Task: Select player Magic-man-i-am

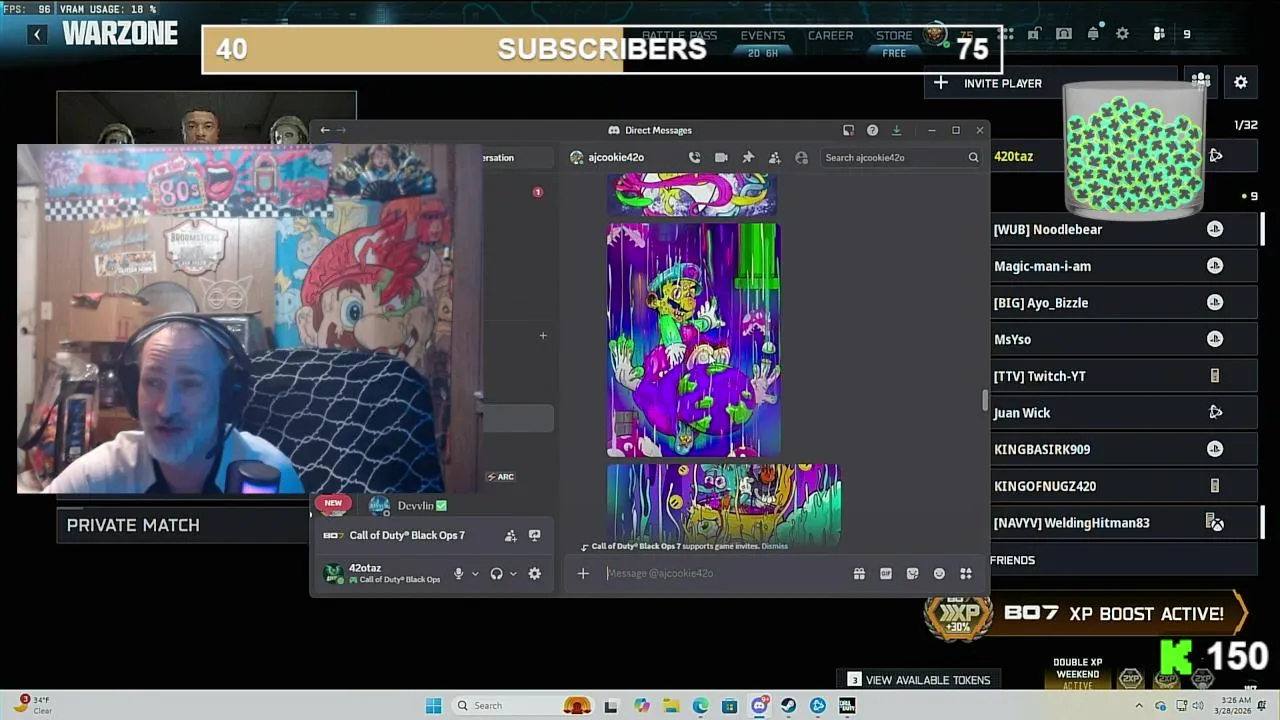Action: tap(1124, 266)
